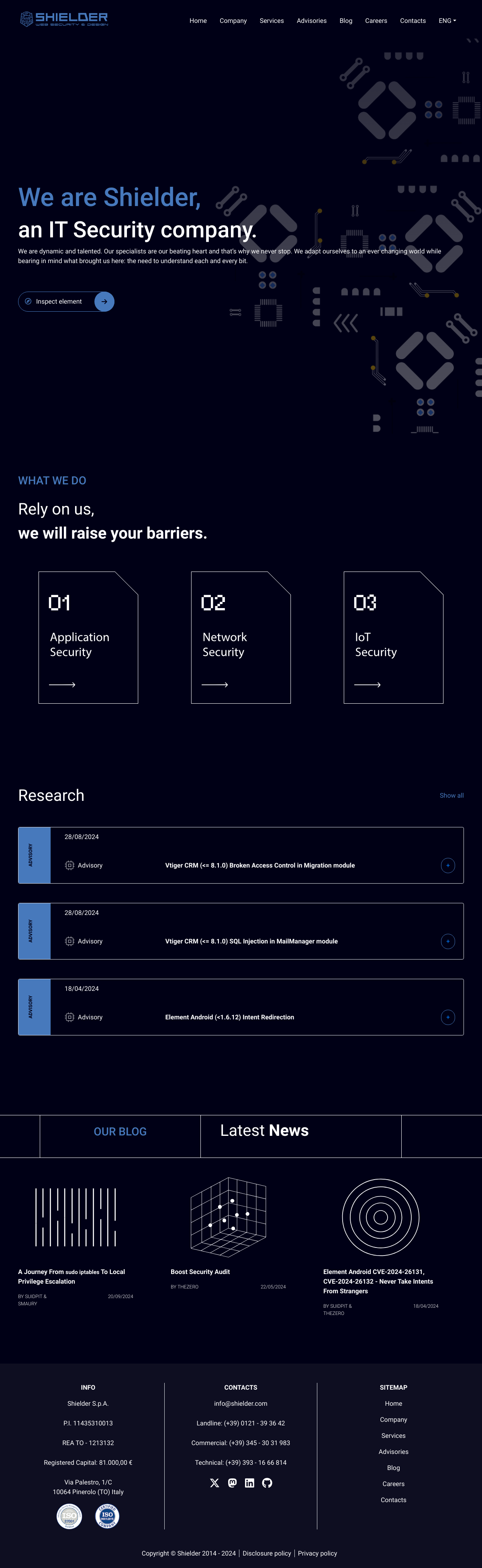Image resolution: width=482 pixels, height=1568 pixels.
Task: Expand the Vtiger Broken Access Control advisory
Action: click(447, 865)
